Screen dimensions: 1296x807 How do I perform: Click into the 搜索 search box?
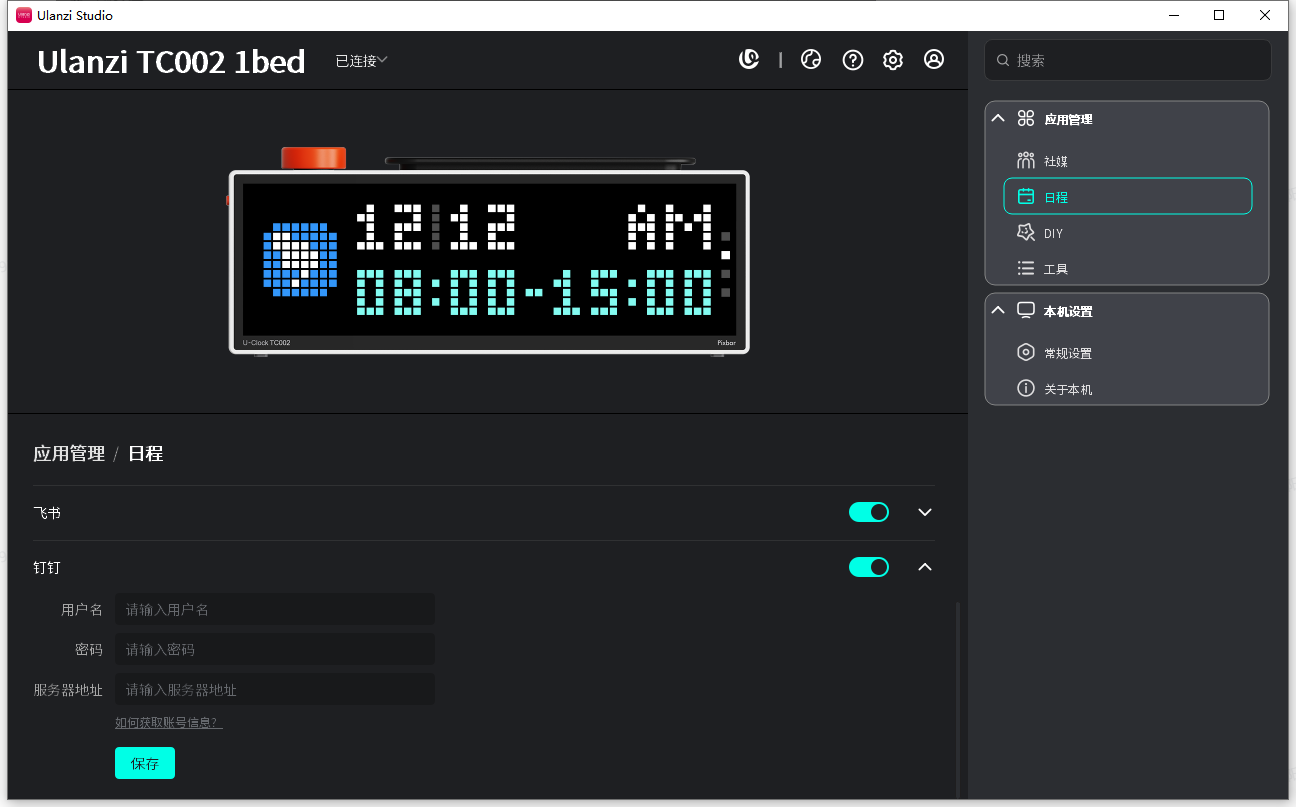click(x=1128, y=60)
